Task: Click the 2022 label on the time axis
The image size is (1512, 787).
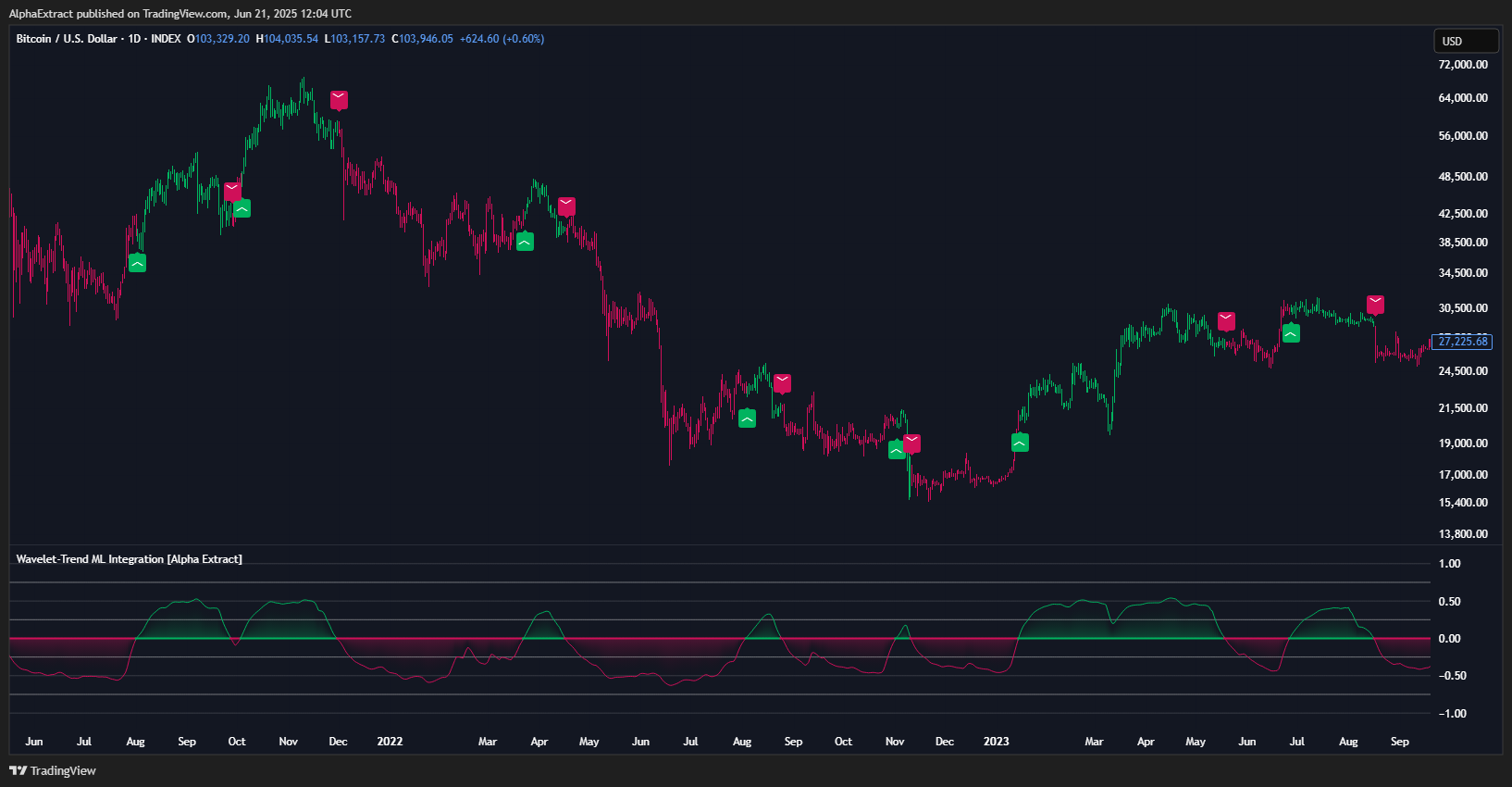Action: click(x=390, y=742)
